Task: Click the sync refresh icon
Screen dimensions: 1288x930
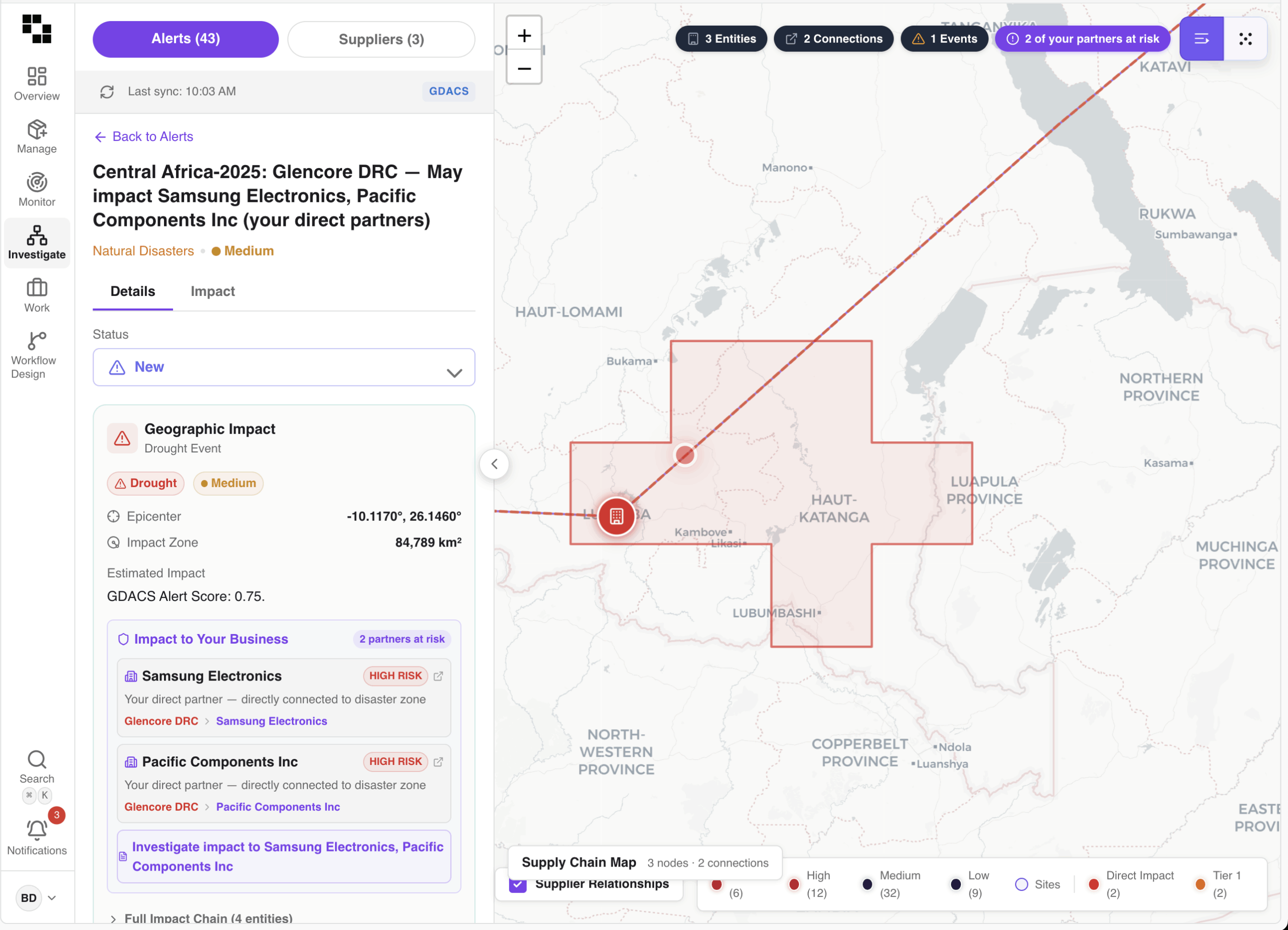Action: point(107,92)
